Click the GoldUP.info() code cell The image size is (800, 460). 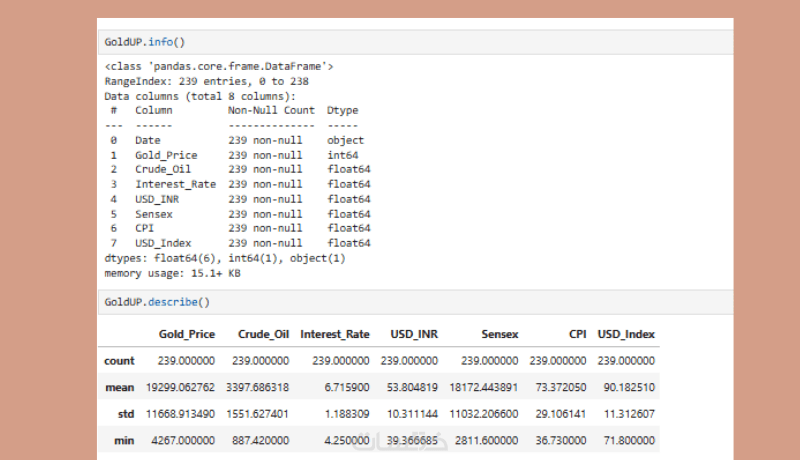415,42
